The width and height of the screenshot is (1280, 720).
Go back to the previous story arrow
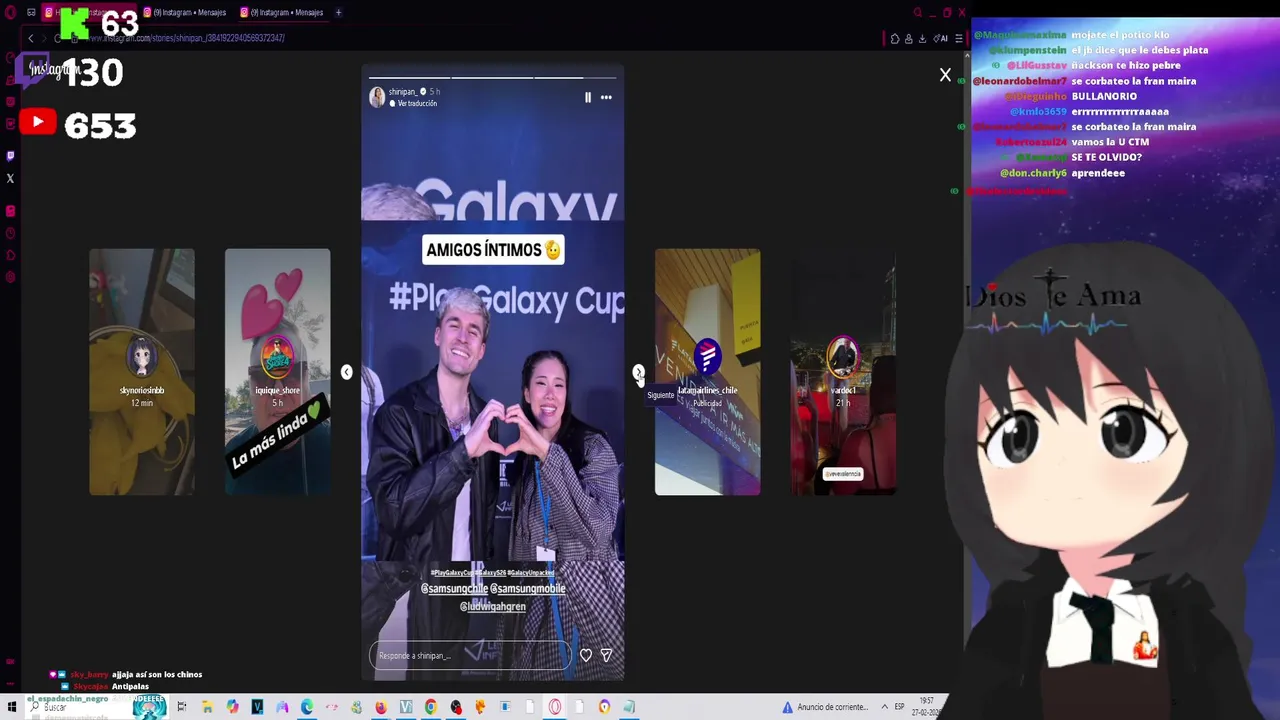(346, 372)
